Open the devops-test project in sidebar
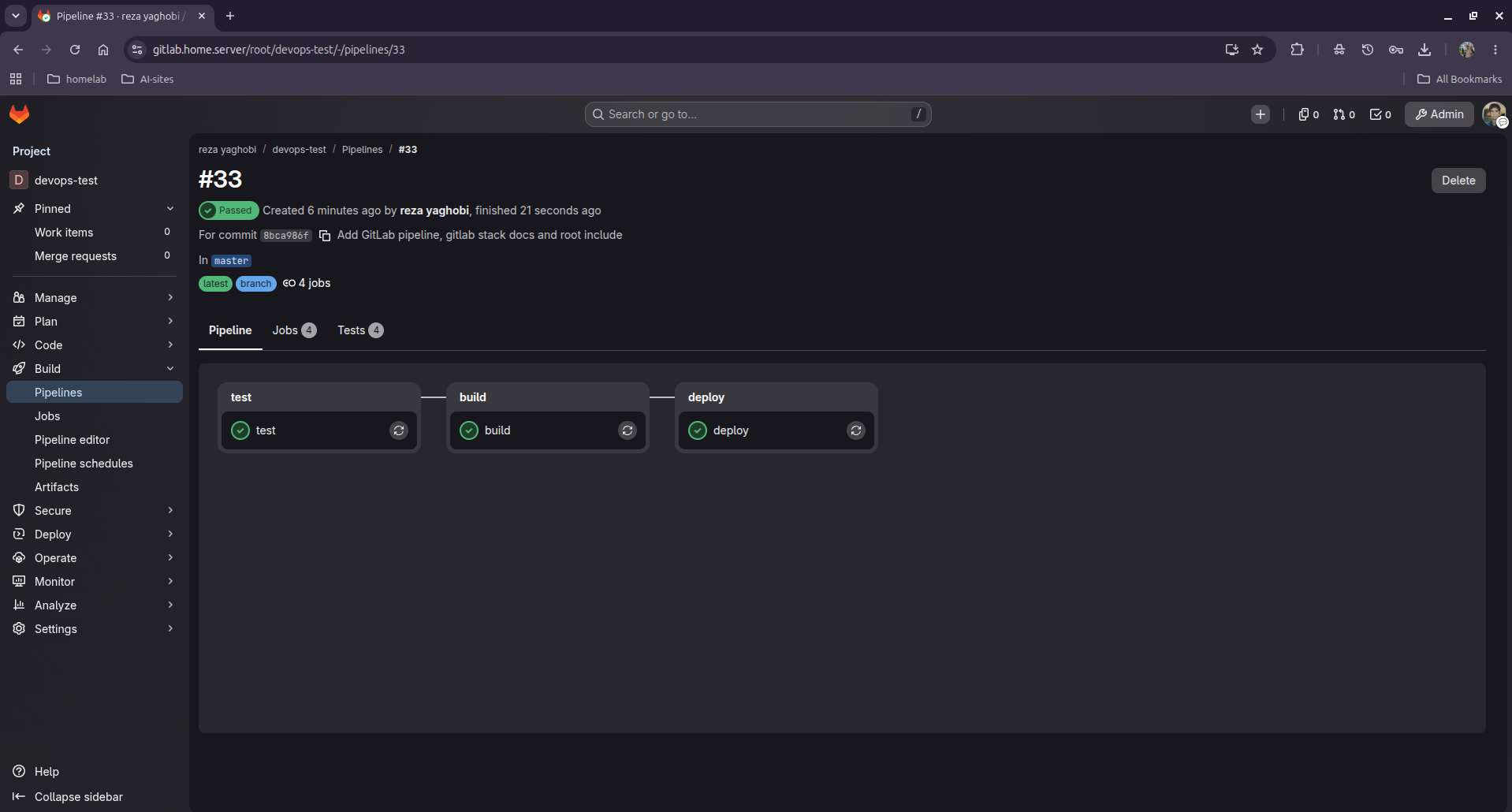Viewport: 1512px width, 812px height. point(95,181)
